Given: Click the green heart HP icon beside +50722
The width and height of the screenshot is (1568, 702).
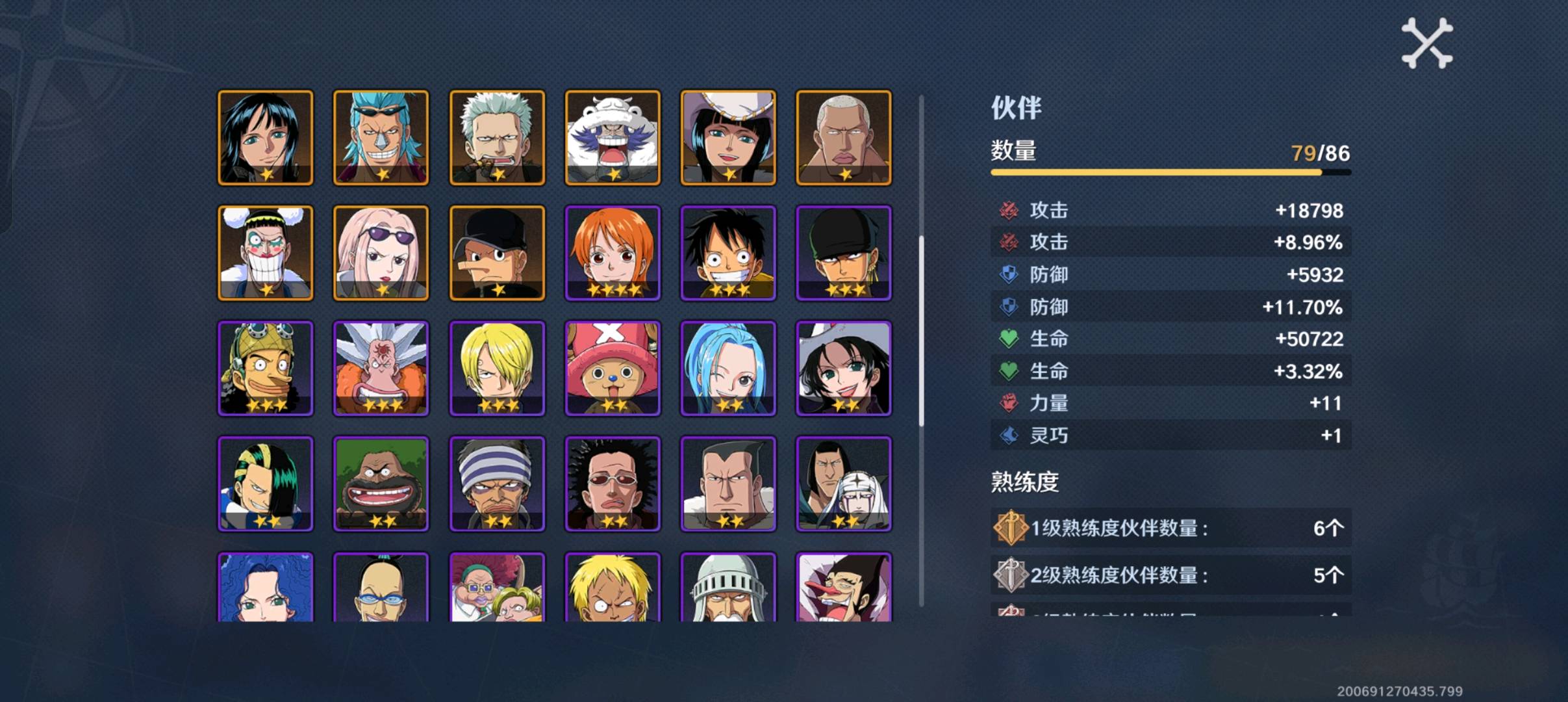Looking at the screenshot, I should 1008,339.
